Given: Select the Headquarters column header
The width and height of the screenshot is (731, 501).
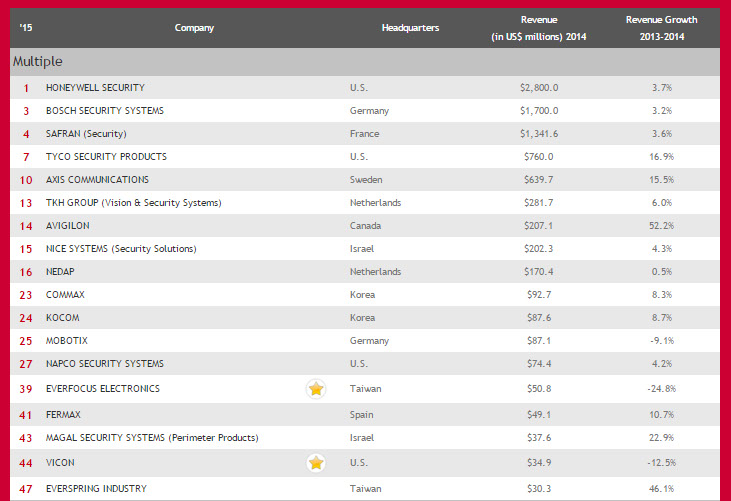Looking at the screenshot, I should coord(410,28).
